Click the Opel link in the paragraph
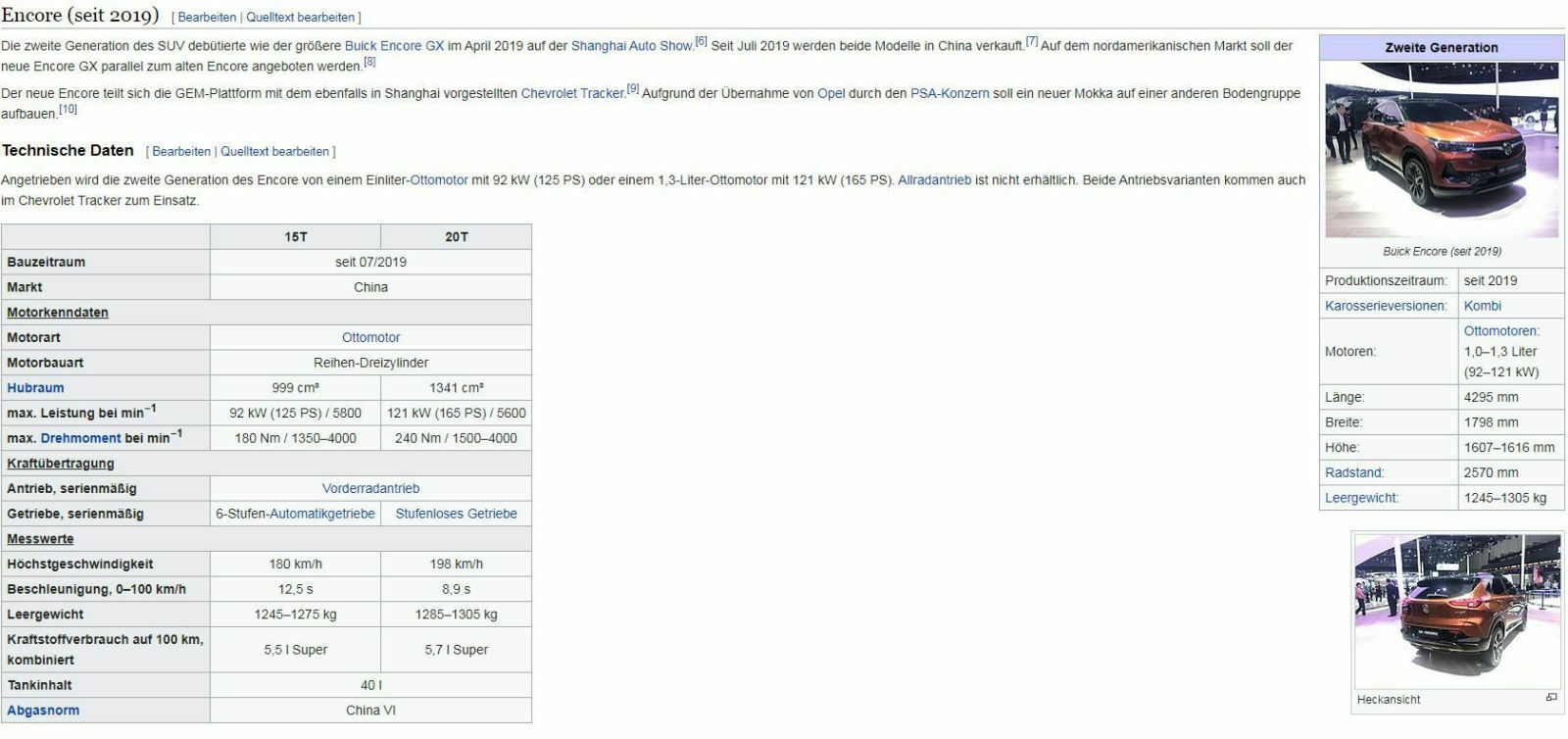 point(831,94)
